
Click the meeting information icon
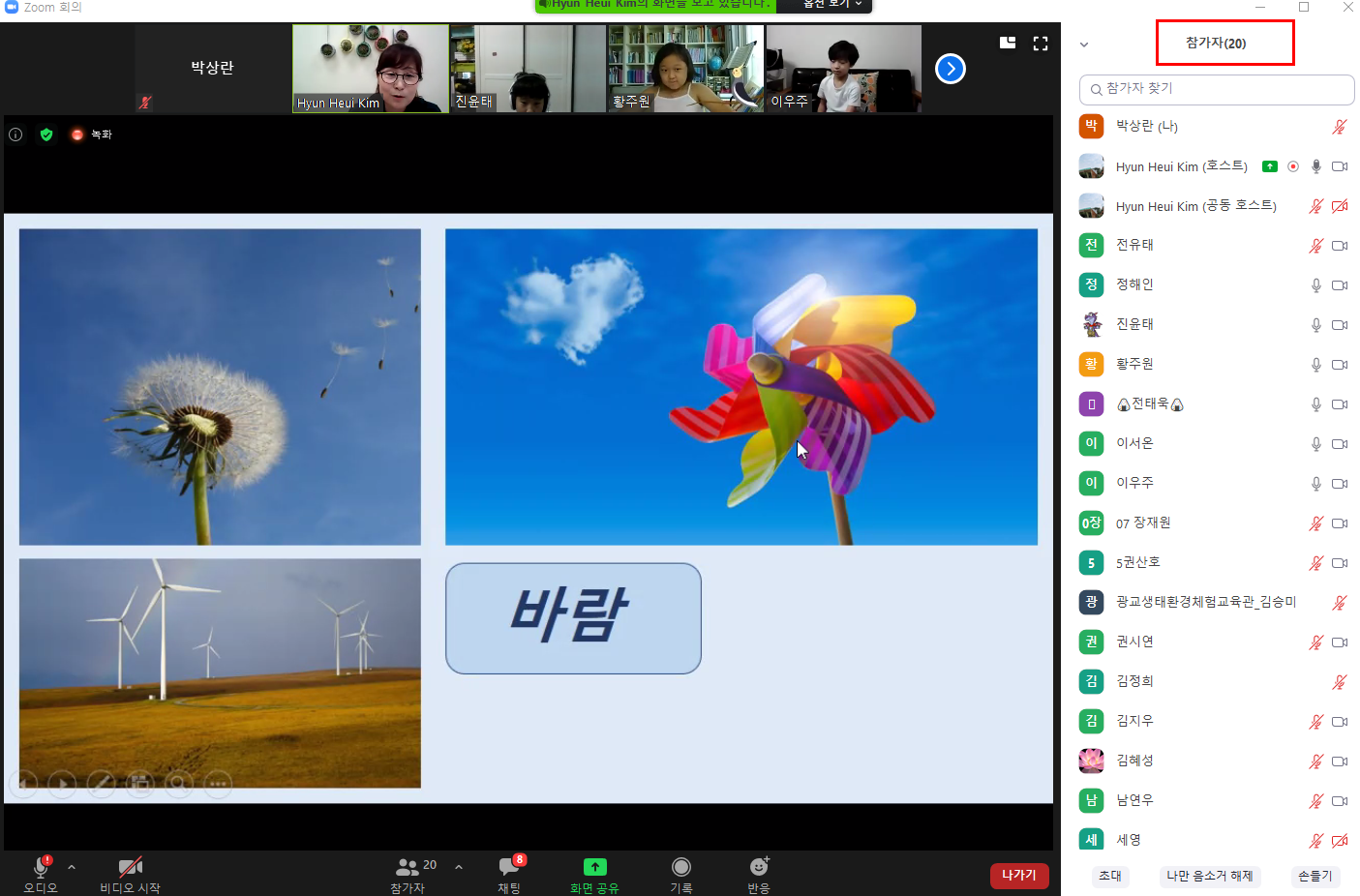pos(15,134)
